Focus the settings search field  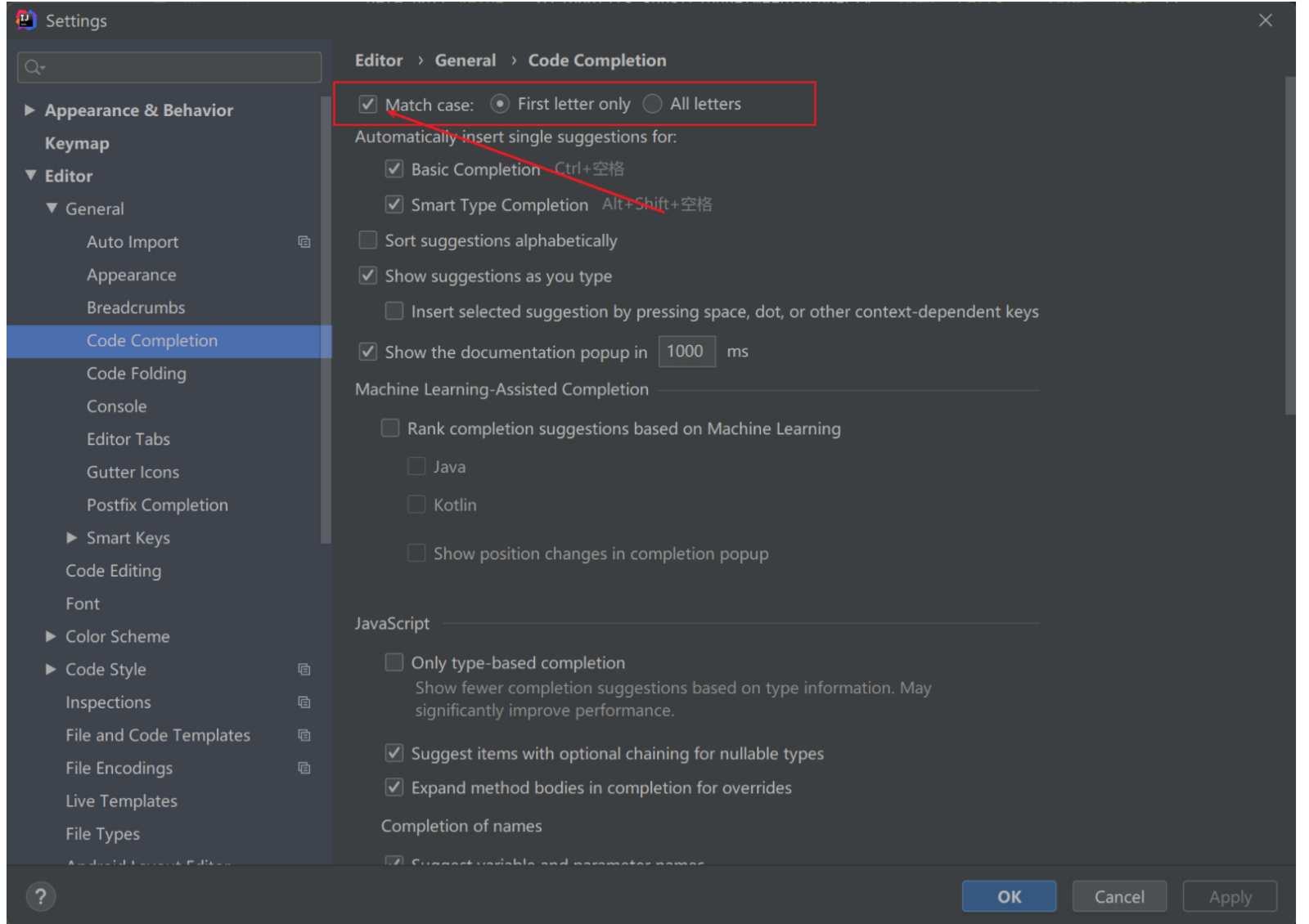click(x=169, y=67)
